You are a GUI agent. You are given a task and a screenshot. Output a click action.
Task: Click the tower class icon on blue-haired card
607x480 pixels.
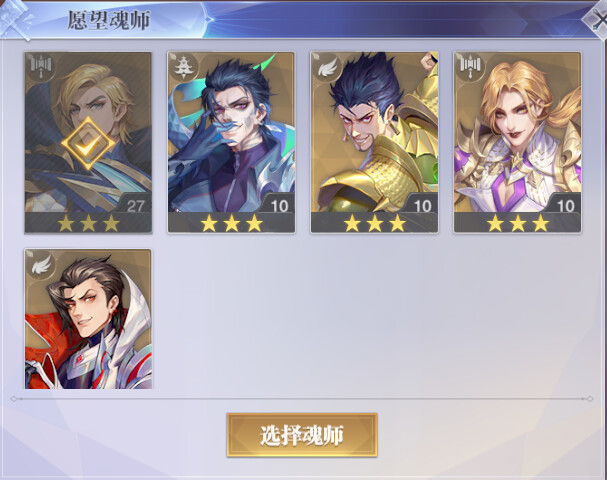pos(183,67)
